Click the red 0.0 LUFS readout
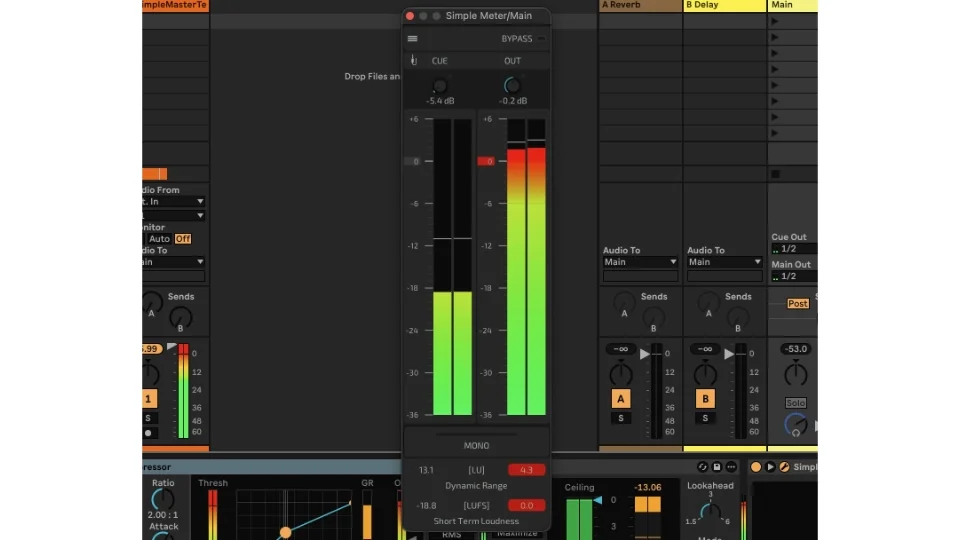The width and height of the screenshot is (960, 540). click(527, 505)
